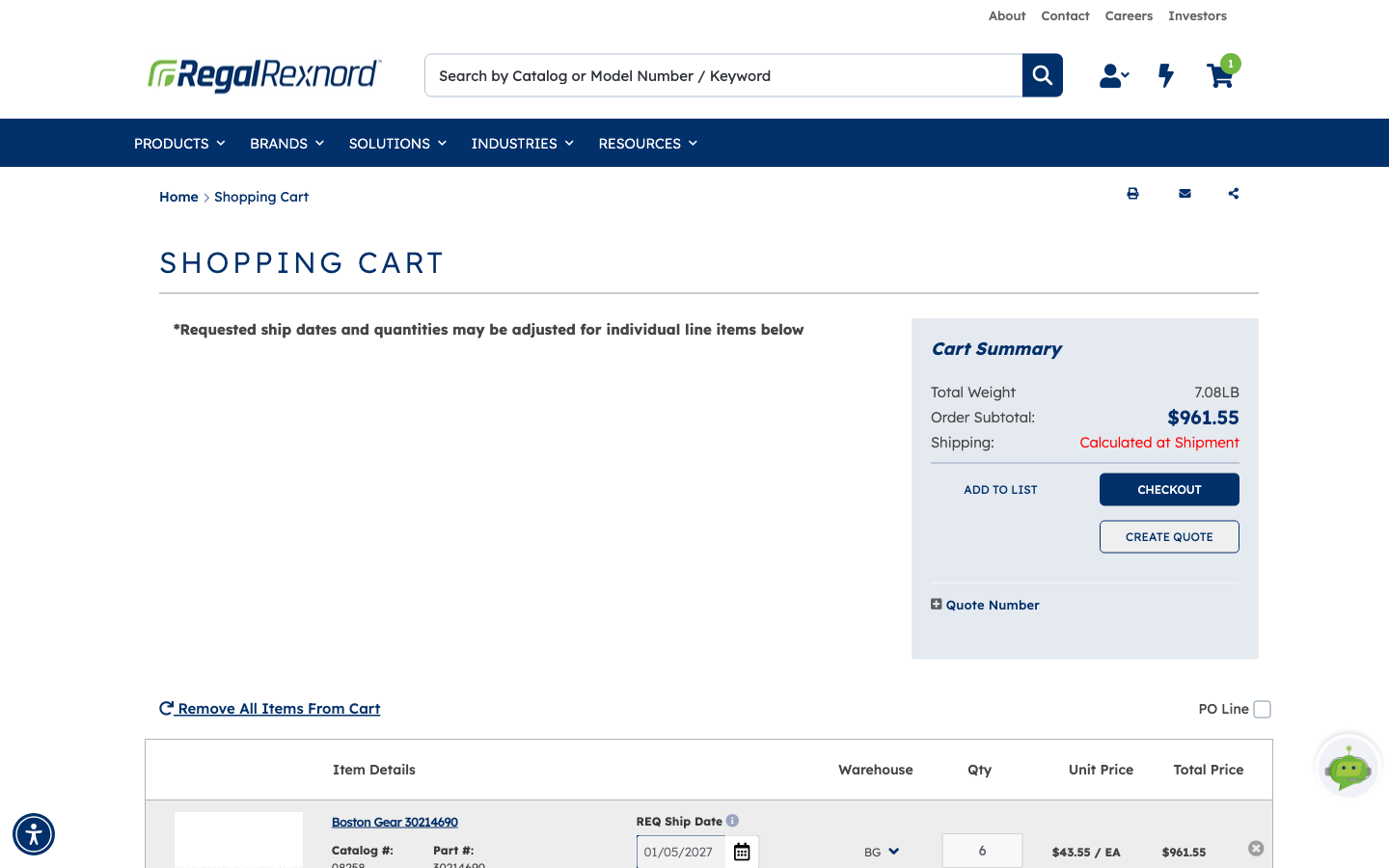The width and height of the screenshot is (1389, 868).
Task: Enable the PO Line checkbox
Action: tap(1263, 709)
